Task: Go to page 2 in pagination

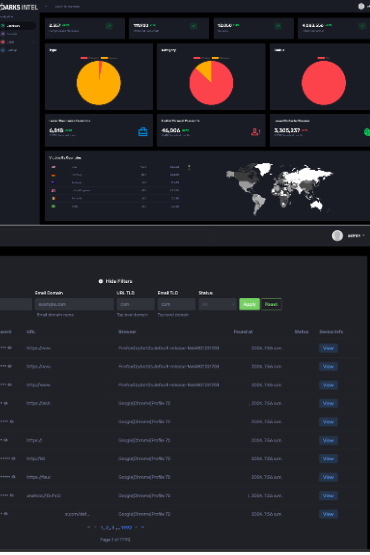Action: [108, 527]
